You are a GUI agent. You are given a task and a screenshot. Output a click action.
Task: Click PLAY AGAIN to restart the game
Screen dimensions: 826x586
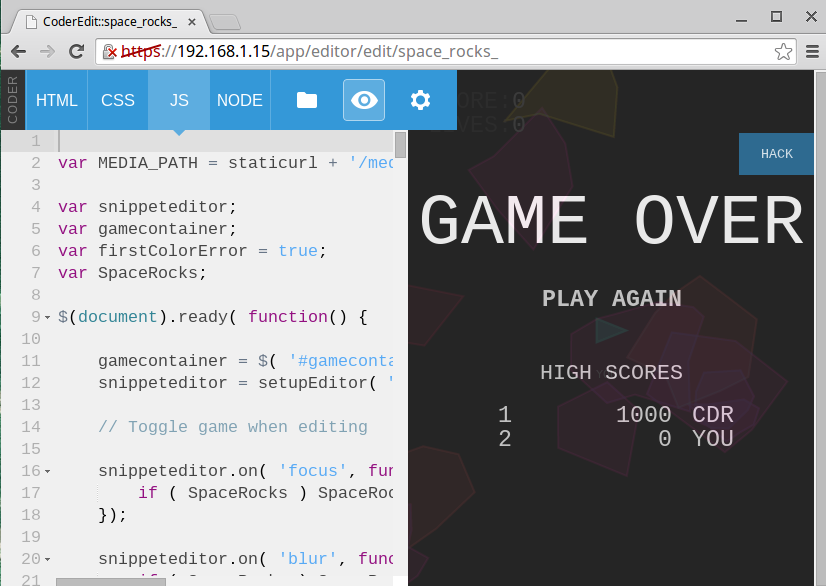point(611,298)
